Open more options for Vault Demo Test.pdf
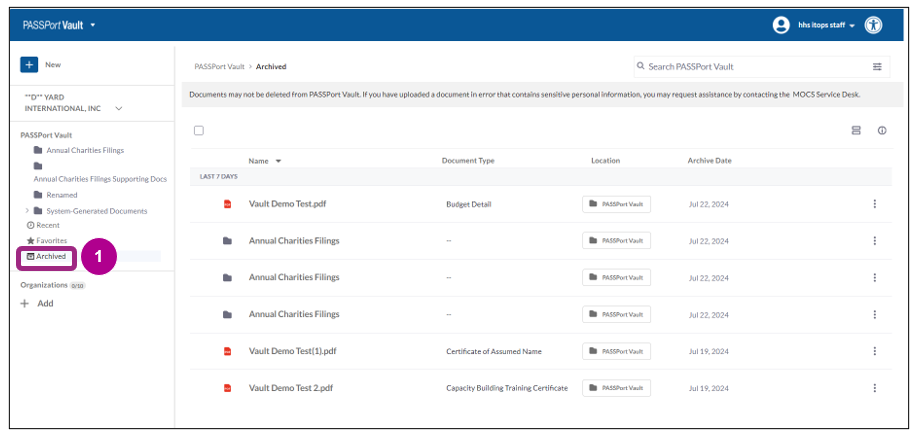Screen dimensions: 920x436 874,204
